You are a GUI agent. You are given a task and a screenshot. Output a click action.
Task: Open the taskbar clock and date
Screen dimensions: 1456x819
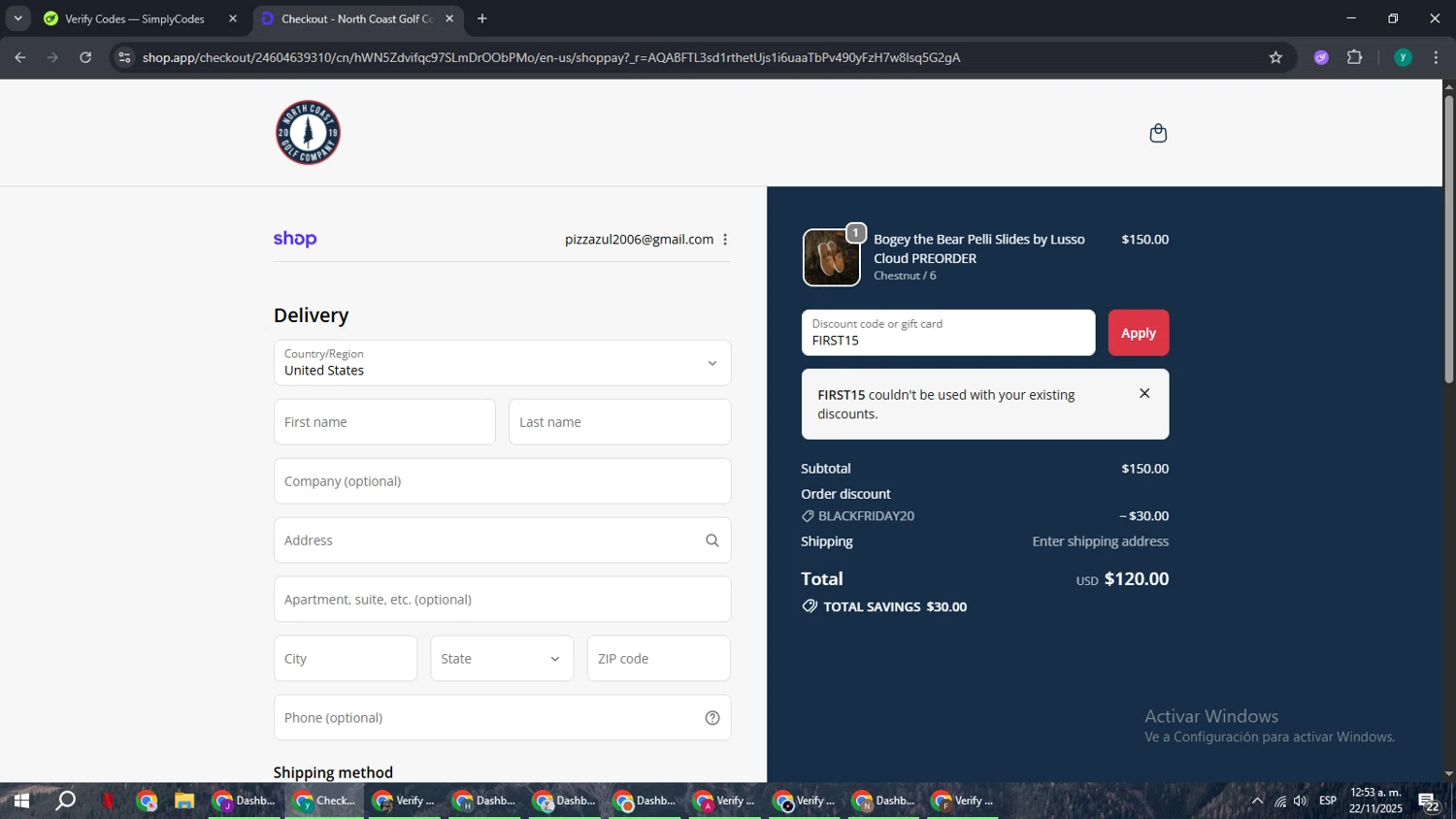(x=1375, y=801)
